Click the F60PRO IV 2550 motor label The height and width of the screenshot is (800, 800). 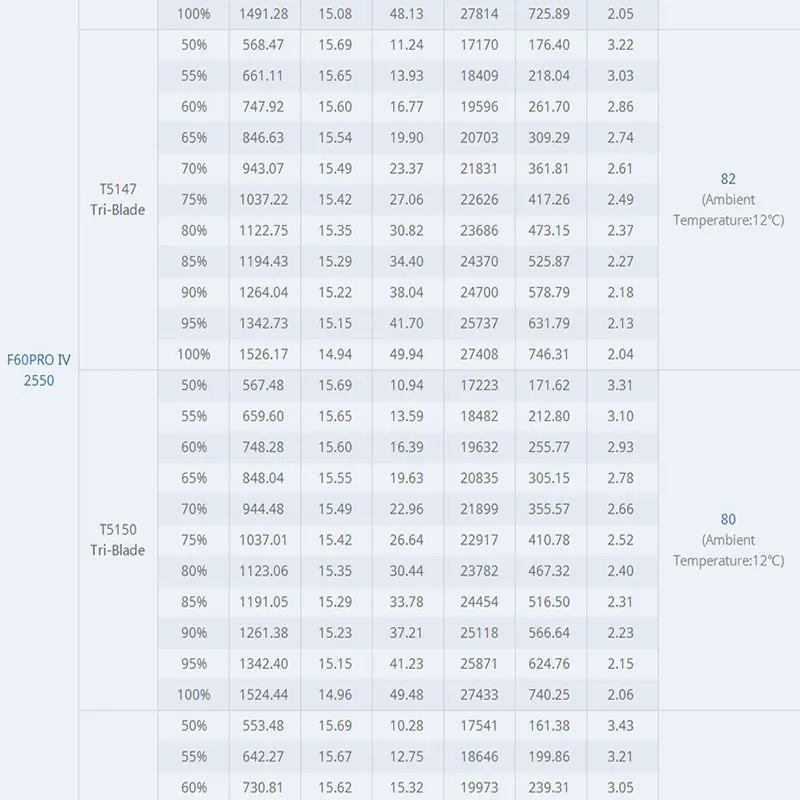click(x=39, y=370)
